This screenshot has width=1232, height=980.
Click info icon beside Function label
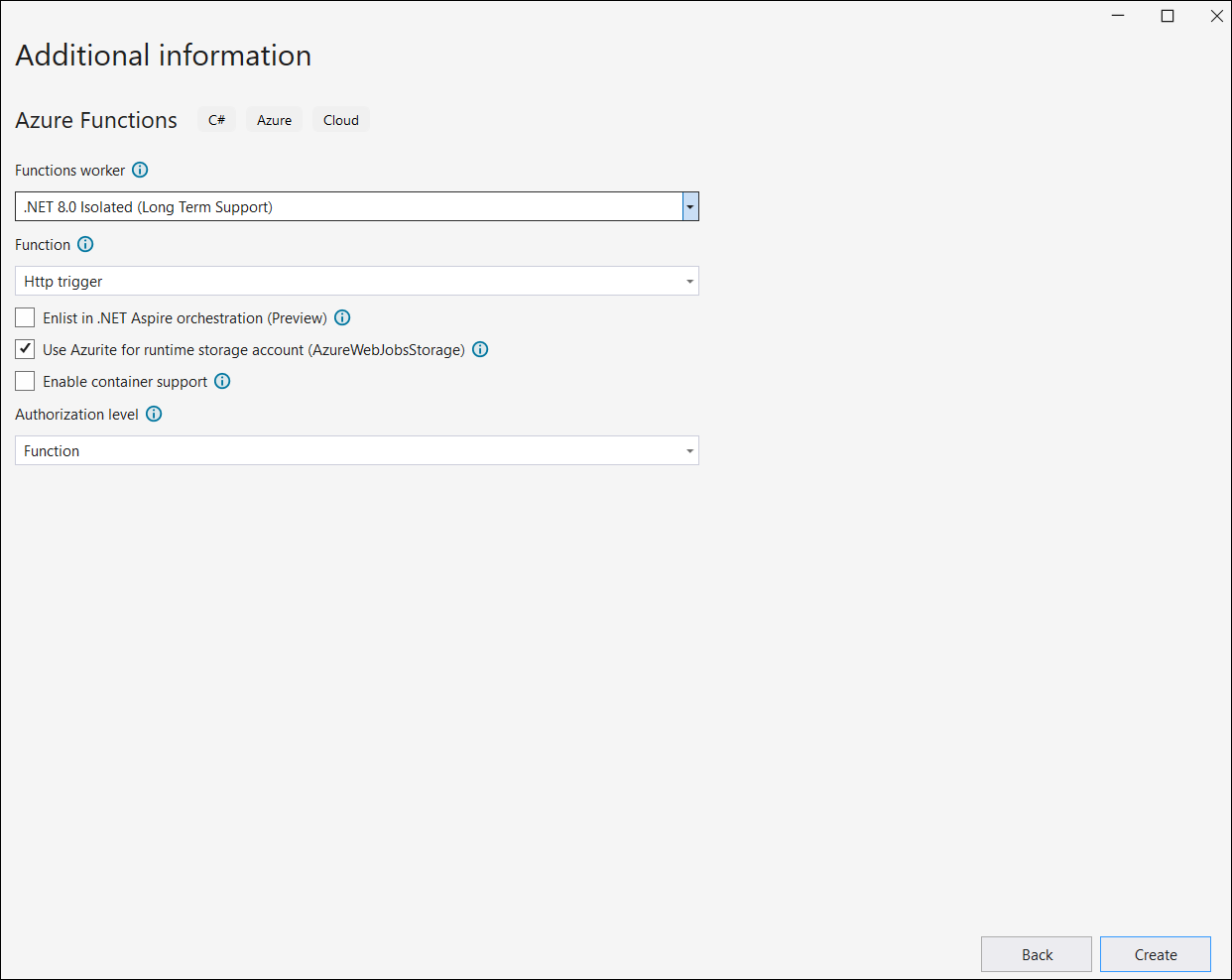(85, 244)
